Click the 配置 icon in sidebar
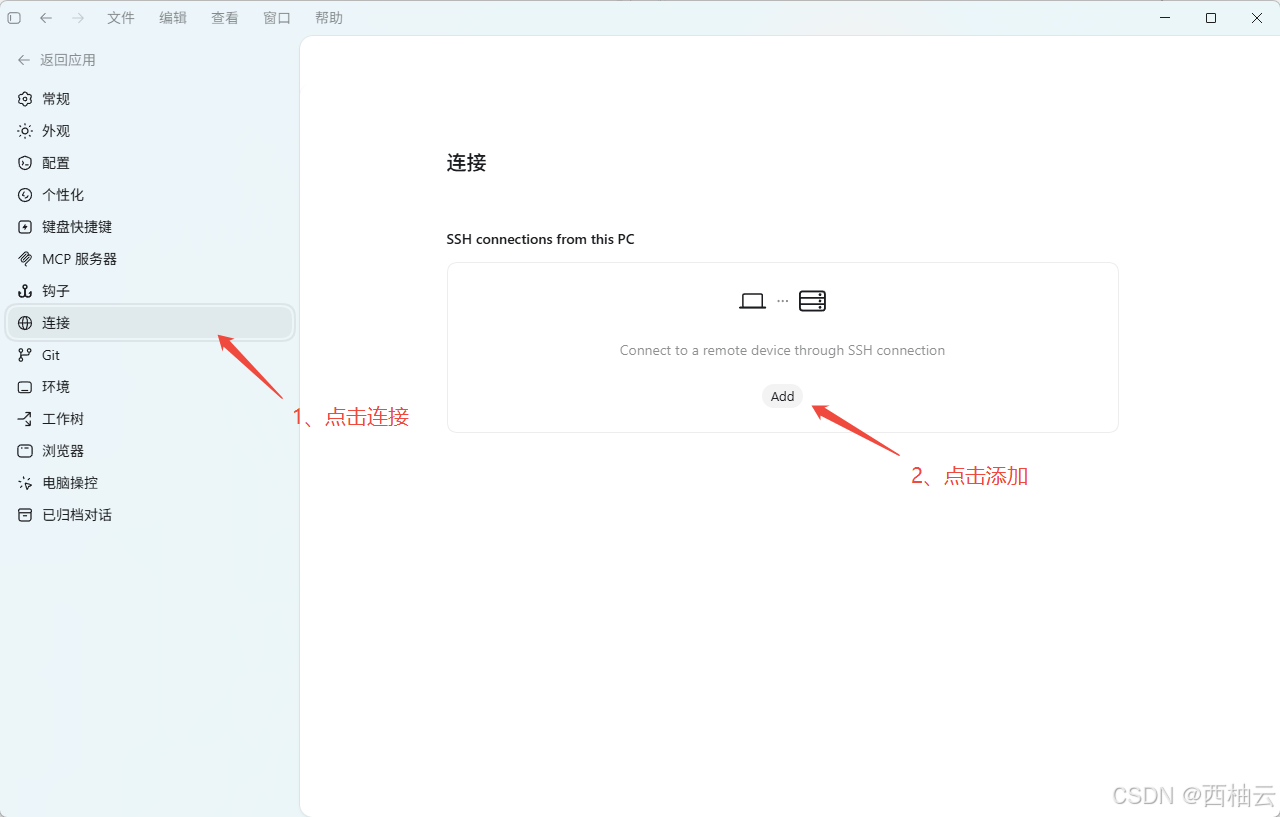The image size is (1280, 817). point(25,163)
